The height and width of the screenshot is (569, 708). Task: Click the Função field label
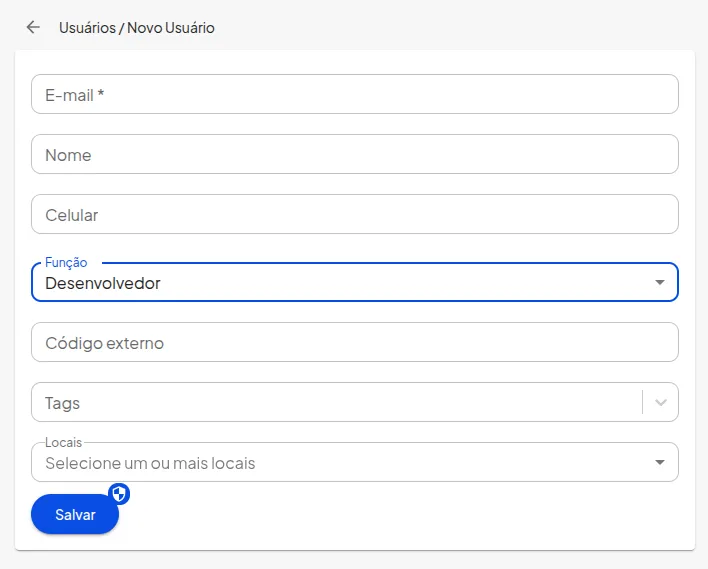pyautogui.click(x=66, y=262)
